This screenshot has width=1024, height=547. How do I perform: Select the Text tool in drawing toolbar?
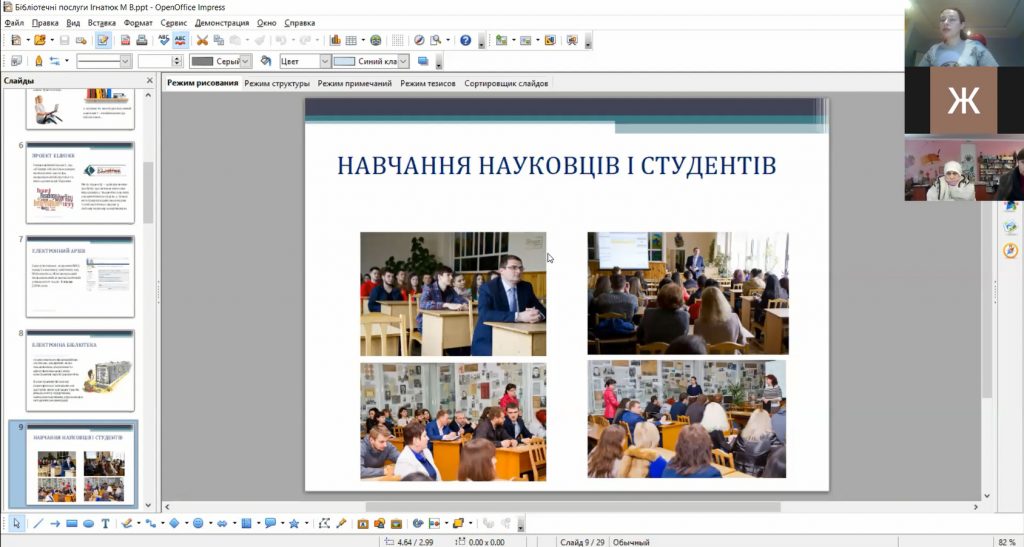pos(106,523)
